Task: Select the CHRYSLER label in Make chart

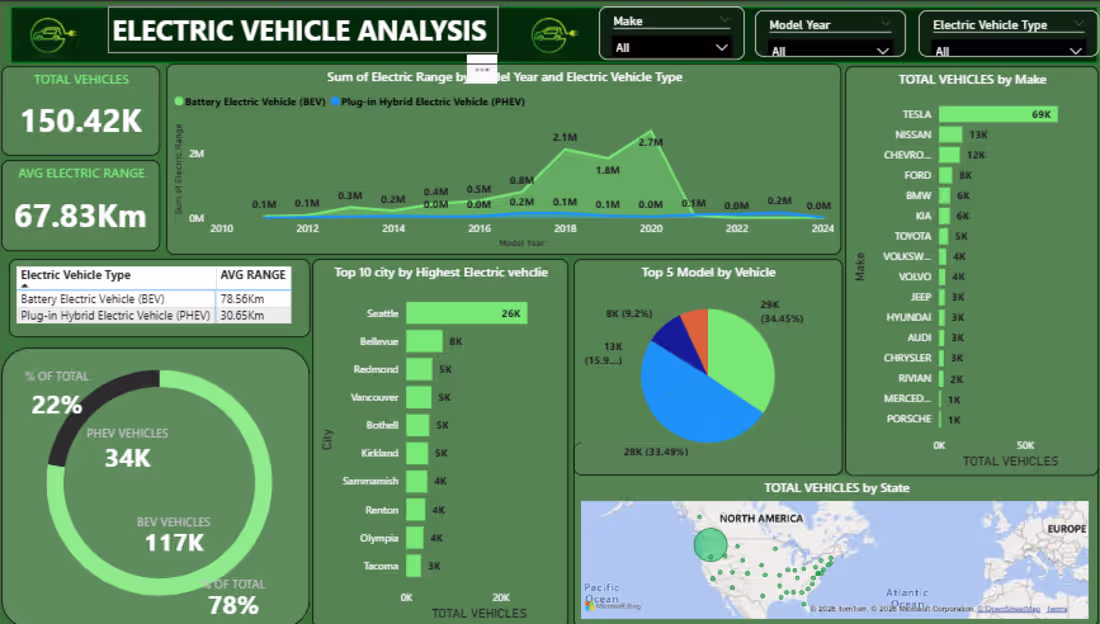Action: coord(907,358)
